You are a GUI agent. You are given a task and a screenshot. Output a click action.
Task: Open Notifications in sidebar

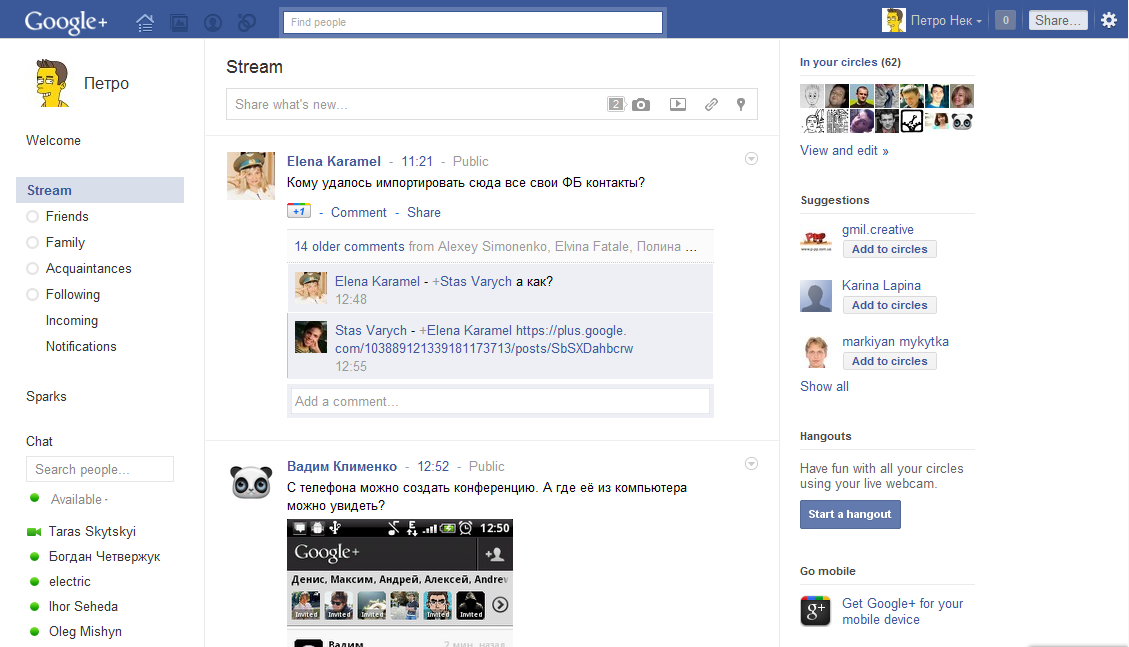81,346
